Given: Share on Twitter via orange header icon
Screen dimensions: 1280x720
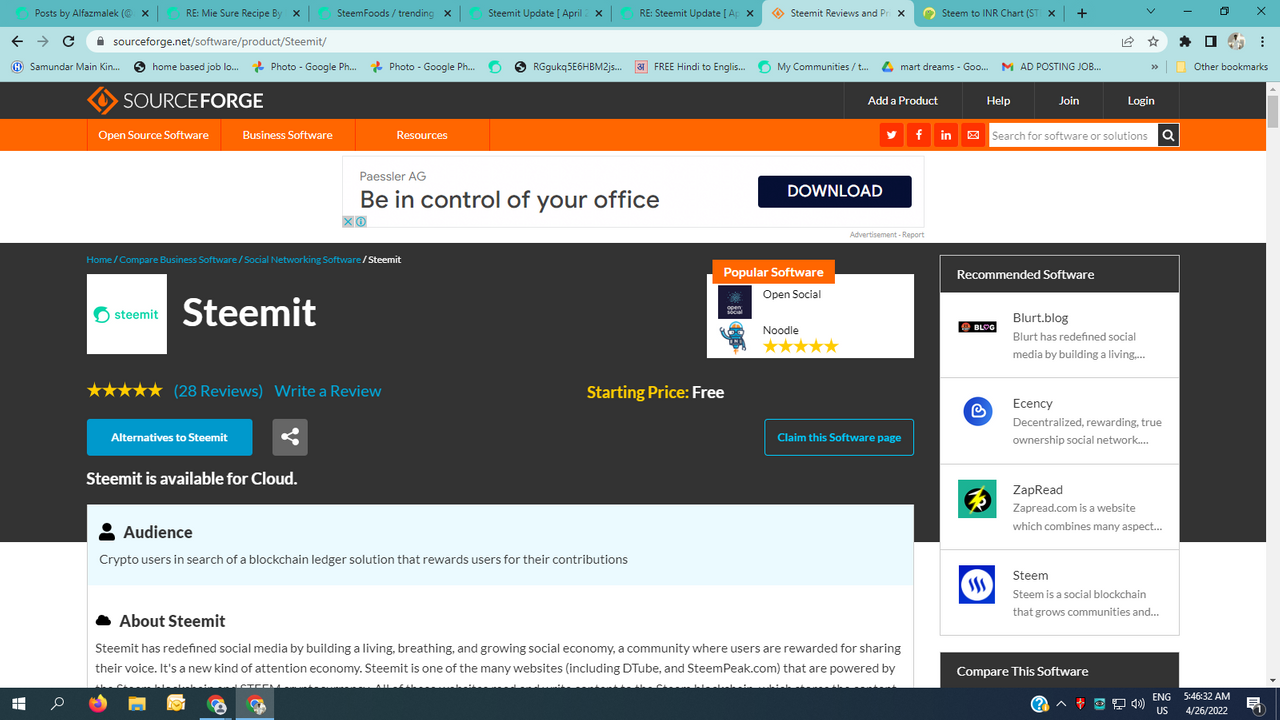Looking at the screenshot, I should click(x=891, y=135).
